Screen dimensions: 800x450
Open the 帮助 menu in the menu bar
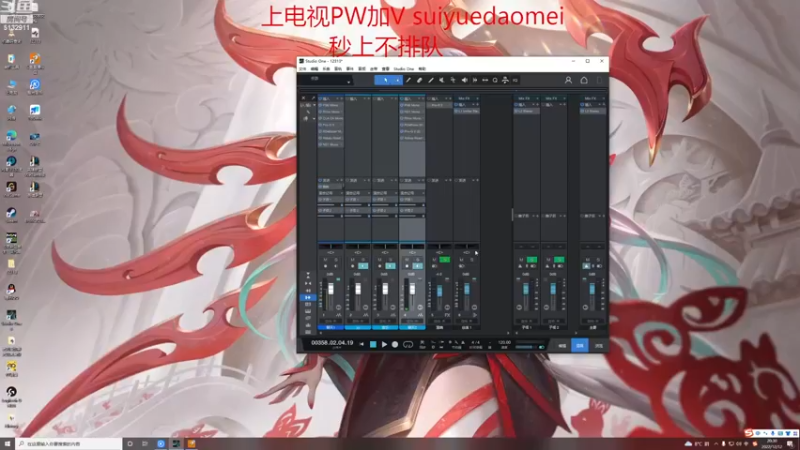(422, 69)
